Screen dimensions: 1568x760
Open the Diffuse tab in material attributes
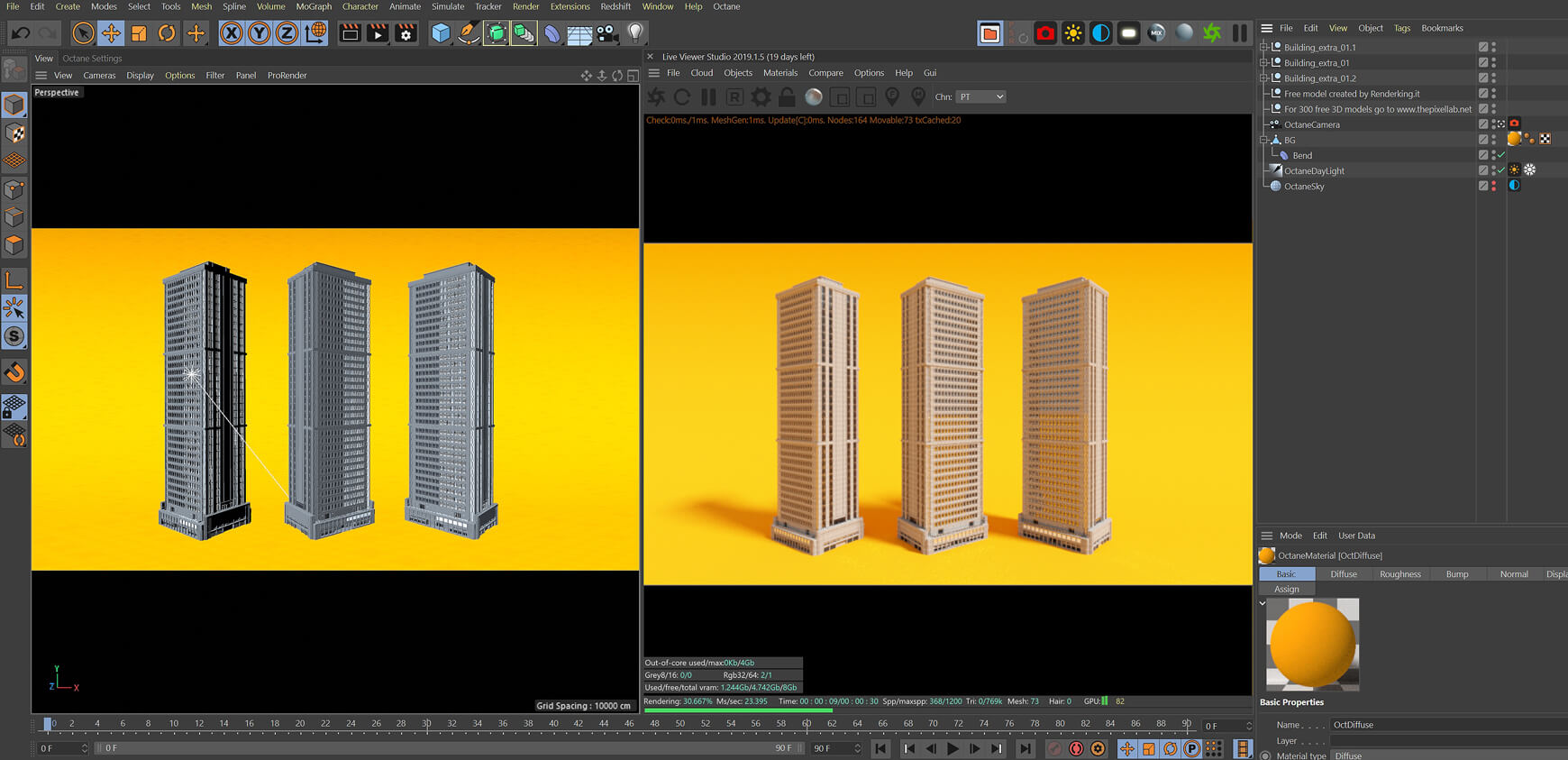pyautogui.click(x=1344, y=574)
